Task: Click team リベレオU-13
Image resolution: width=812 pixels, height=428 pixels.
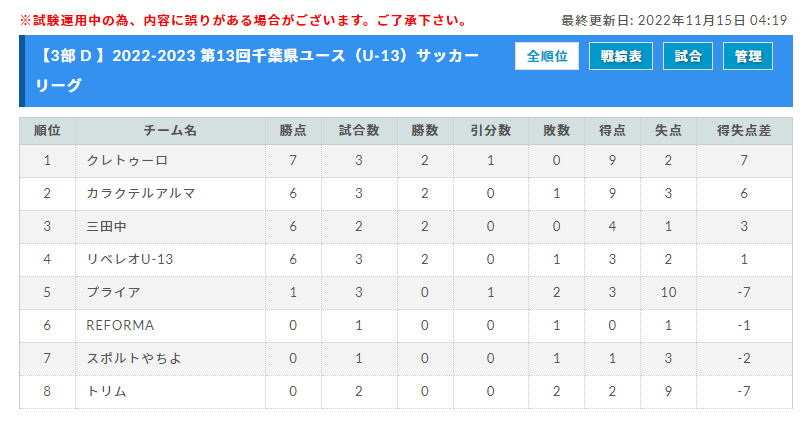Action: coord(129,259)
